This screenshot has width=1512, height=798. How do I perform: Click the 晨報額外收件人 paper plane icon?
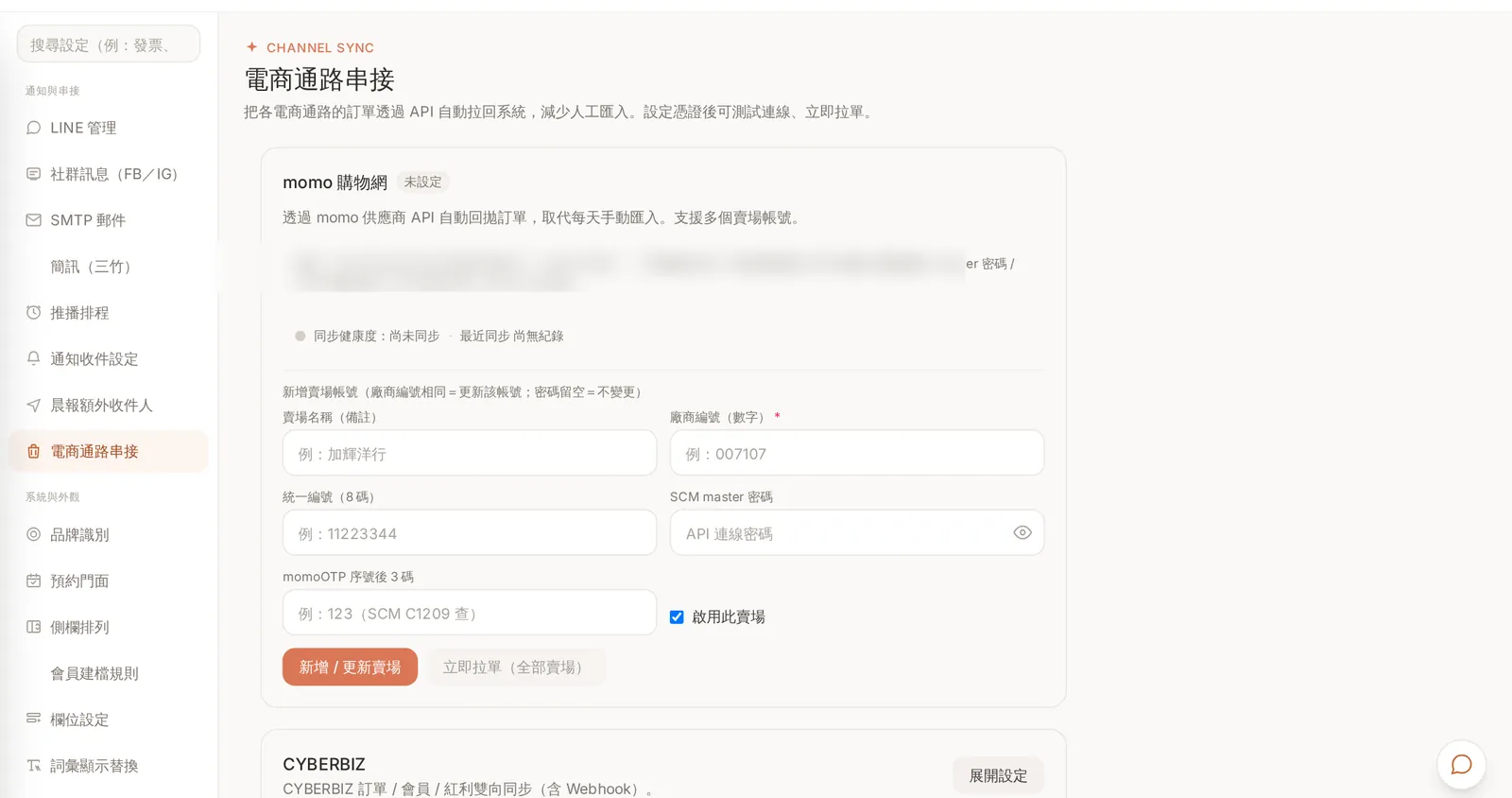(34, 406)
